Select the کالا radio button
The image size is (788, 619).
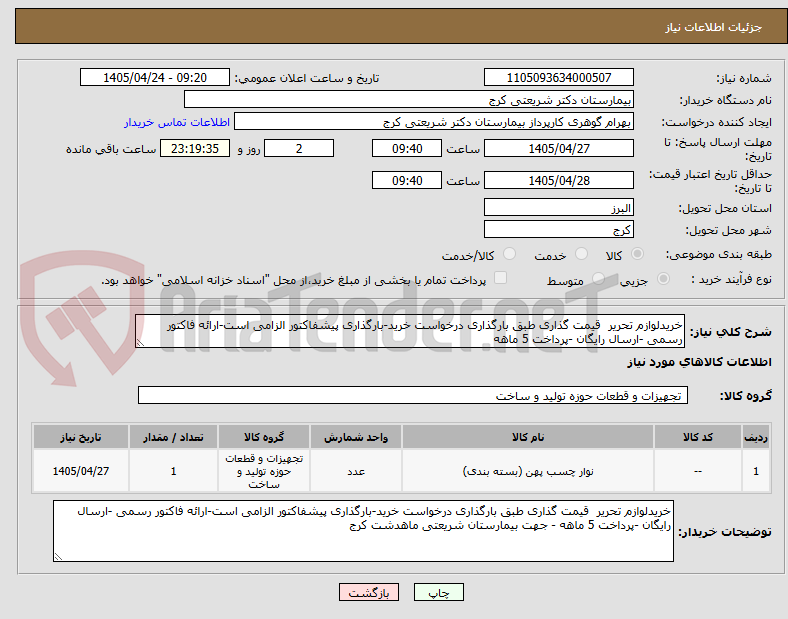pyautogui.click(x=637, y=254)
